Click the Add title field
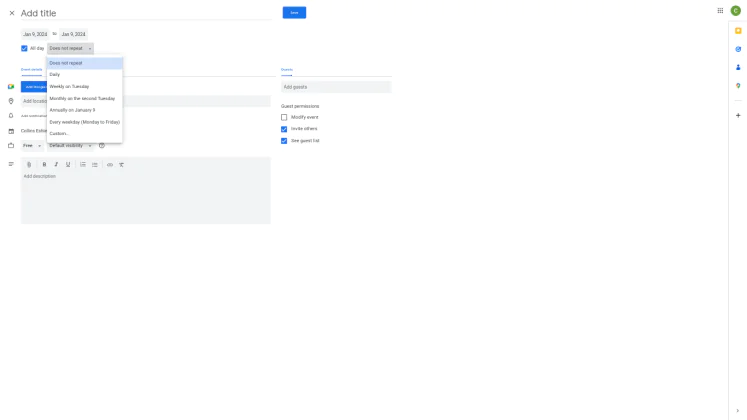Viewport: 747px width, 420px height. [x=146, y=13]
